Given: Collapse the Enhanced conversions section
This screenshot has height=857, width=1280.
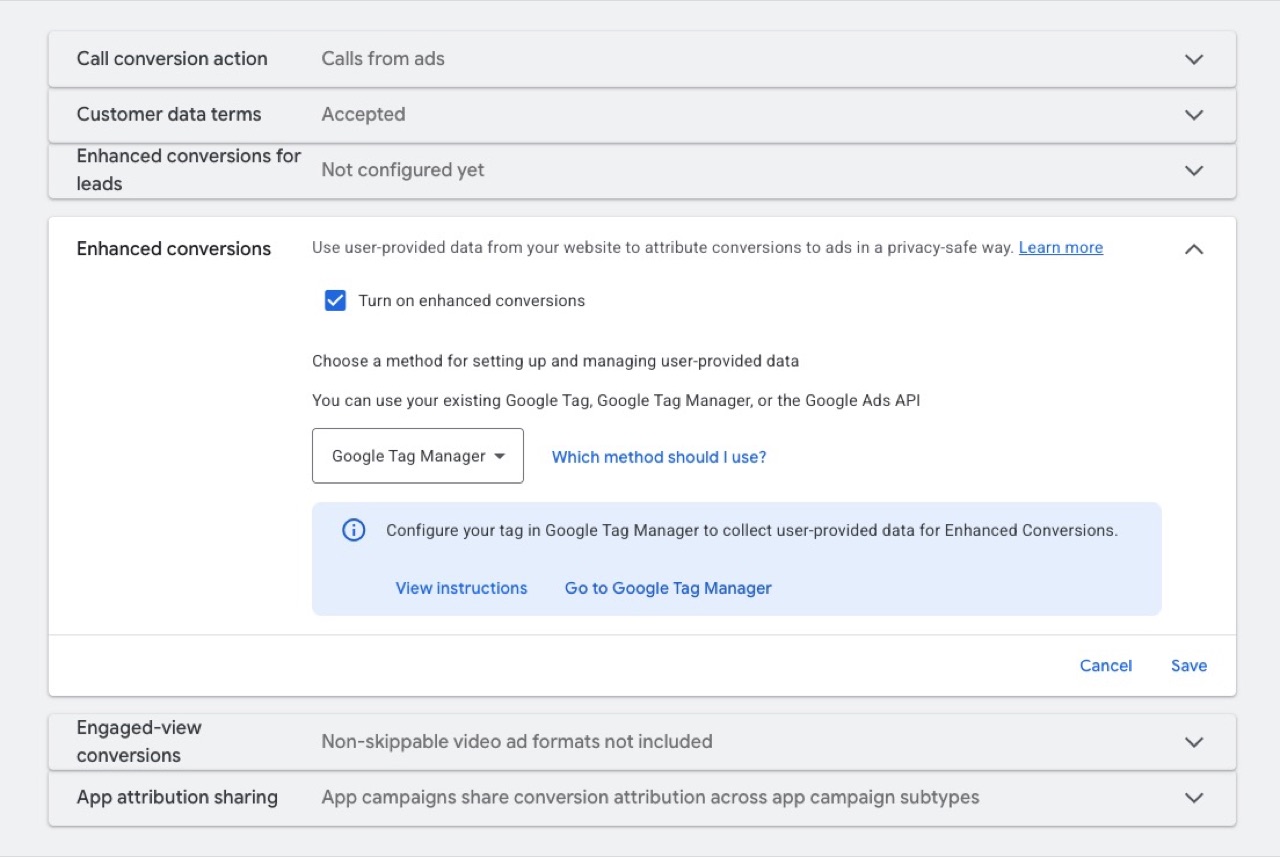Looking at the screenshot, I should pos(1193,249).
